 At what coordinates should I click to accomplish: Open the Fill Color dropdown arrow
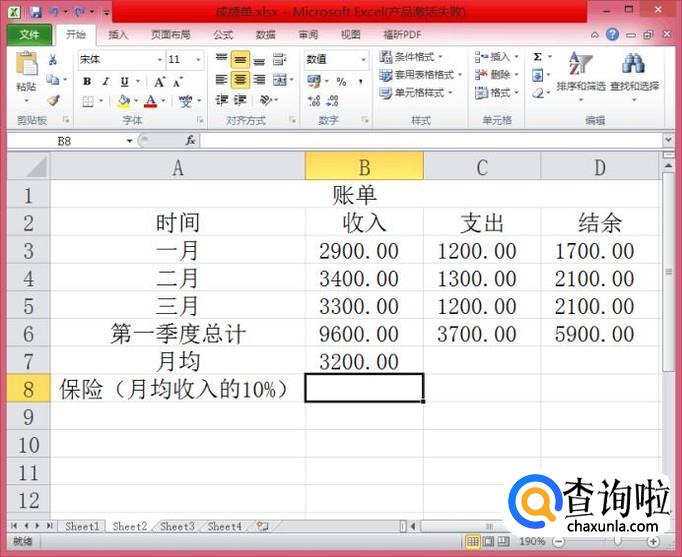136,101
